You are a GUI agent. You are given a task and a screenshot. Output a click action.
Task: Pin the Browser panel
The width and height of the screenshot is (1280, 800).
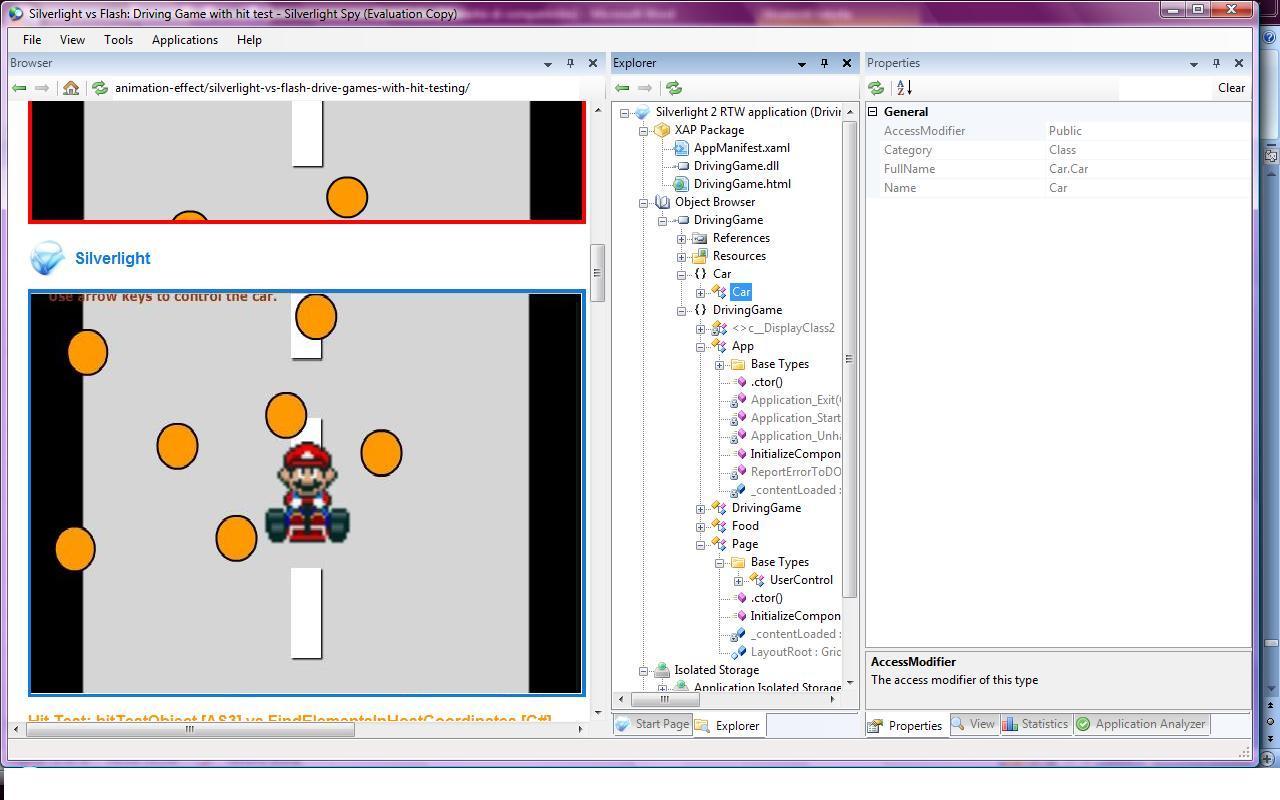point(570,63)
